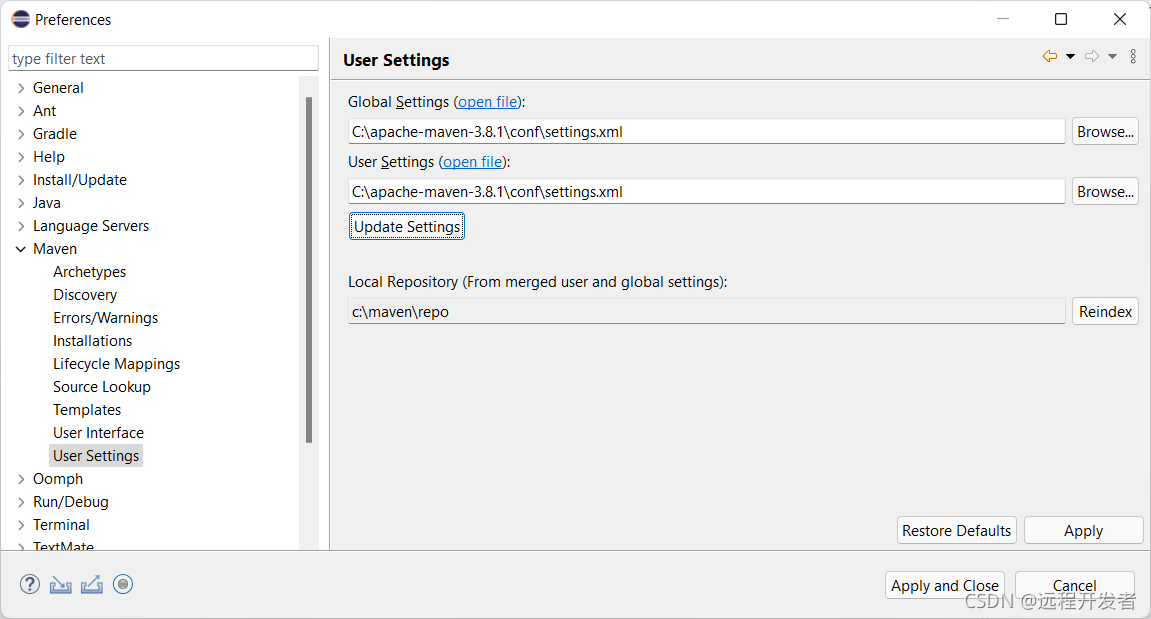Collapse the Maven tree node
The width and height of the screenshot is (1151, 619).
(21, 249)
